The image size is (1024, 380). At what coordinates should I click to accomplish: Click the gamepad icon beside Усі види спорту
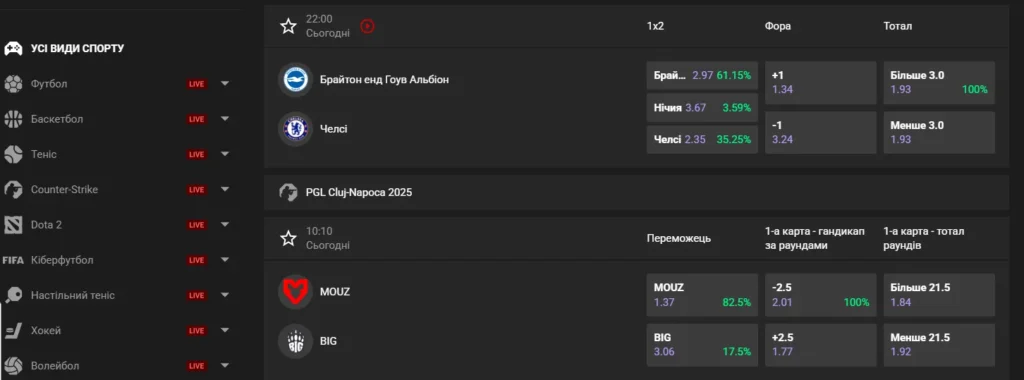coord(13,48)
